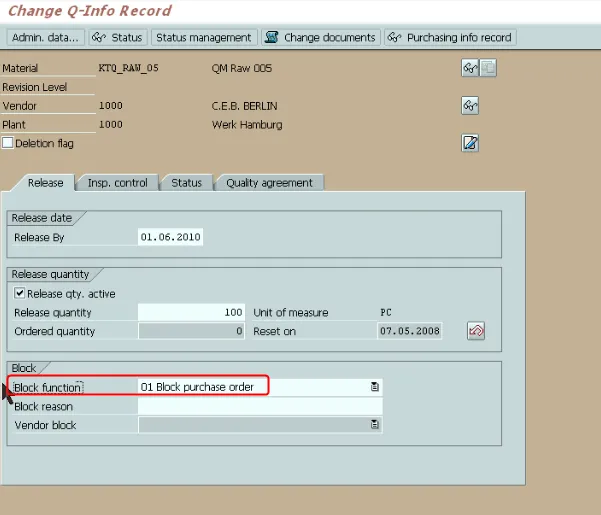Uncheck Release qty. active checkbox
601x515 pixels.
coord(20,293)
